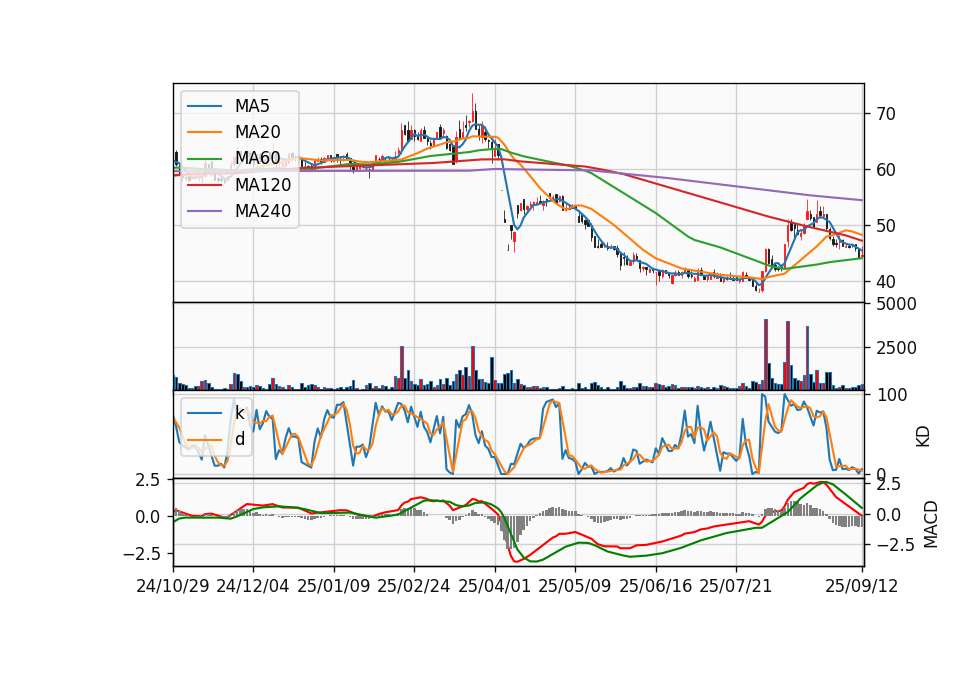This screenshot has height=690, width=960.
Task: Click the right MACD axis −2.5 label
Action: coord(894,544)
